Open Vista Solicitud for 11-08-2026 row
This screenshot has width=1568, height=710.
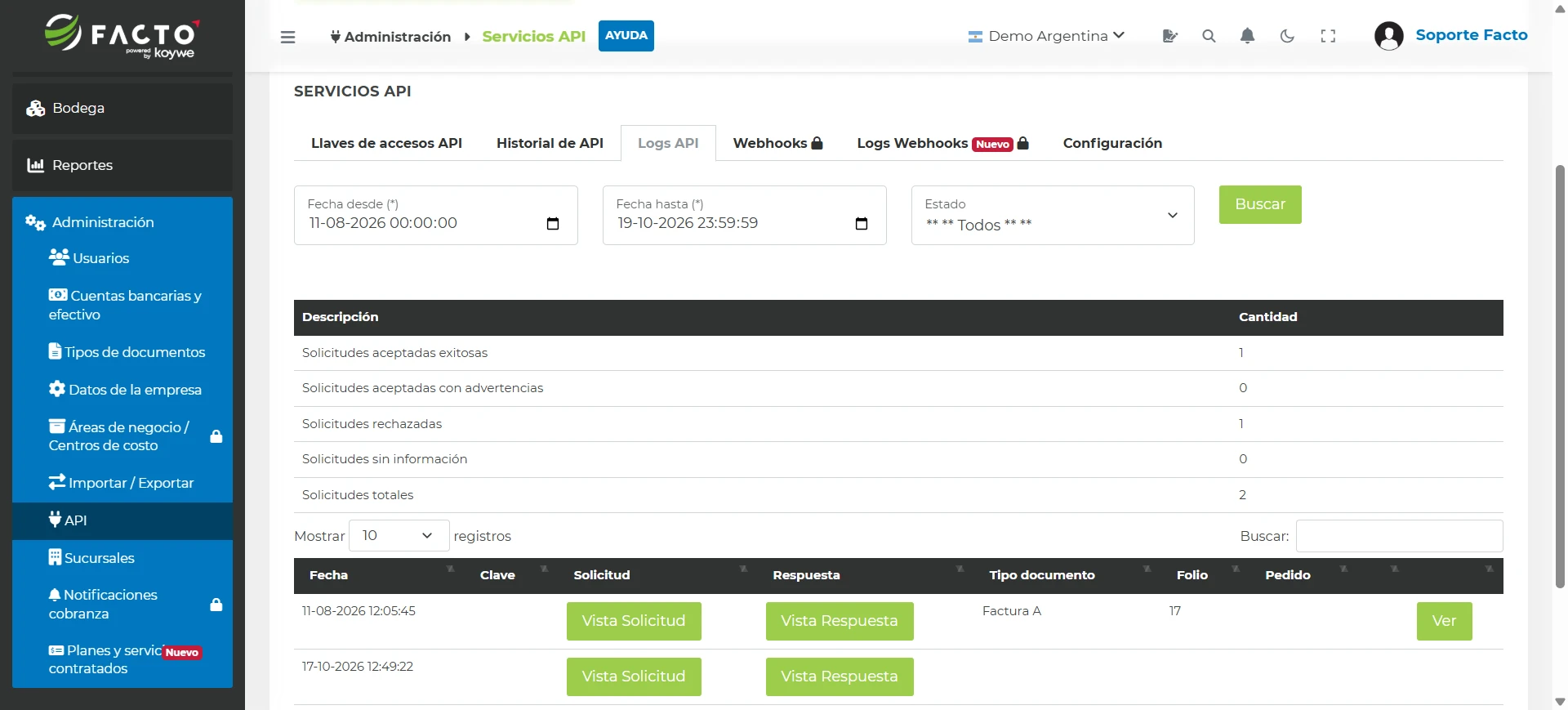click(634, 621)
